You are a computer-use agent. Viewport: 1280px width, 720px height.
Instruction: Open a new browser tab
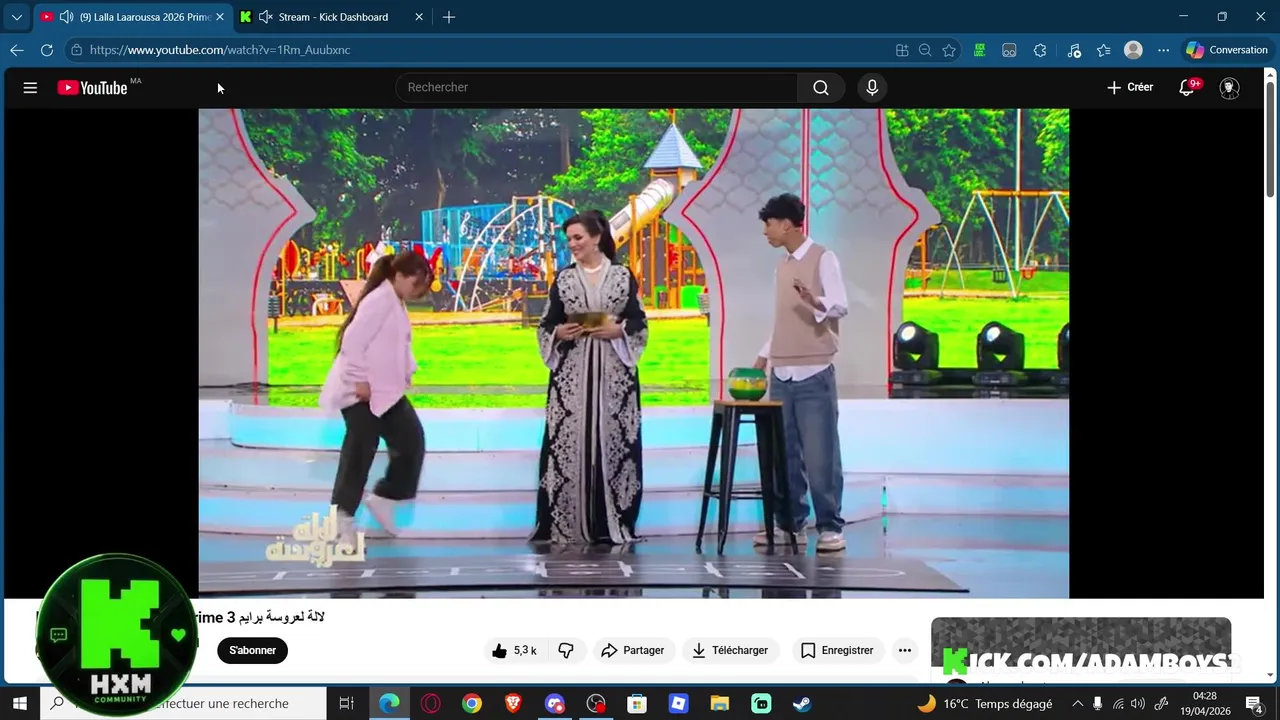point(449,17)
